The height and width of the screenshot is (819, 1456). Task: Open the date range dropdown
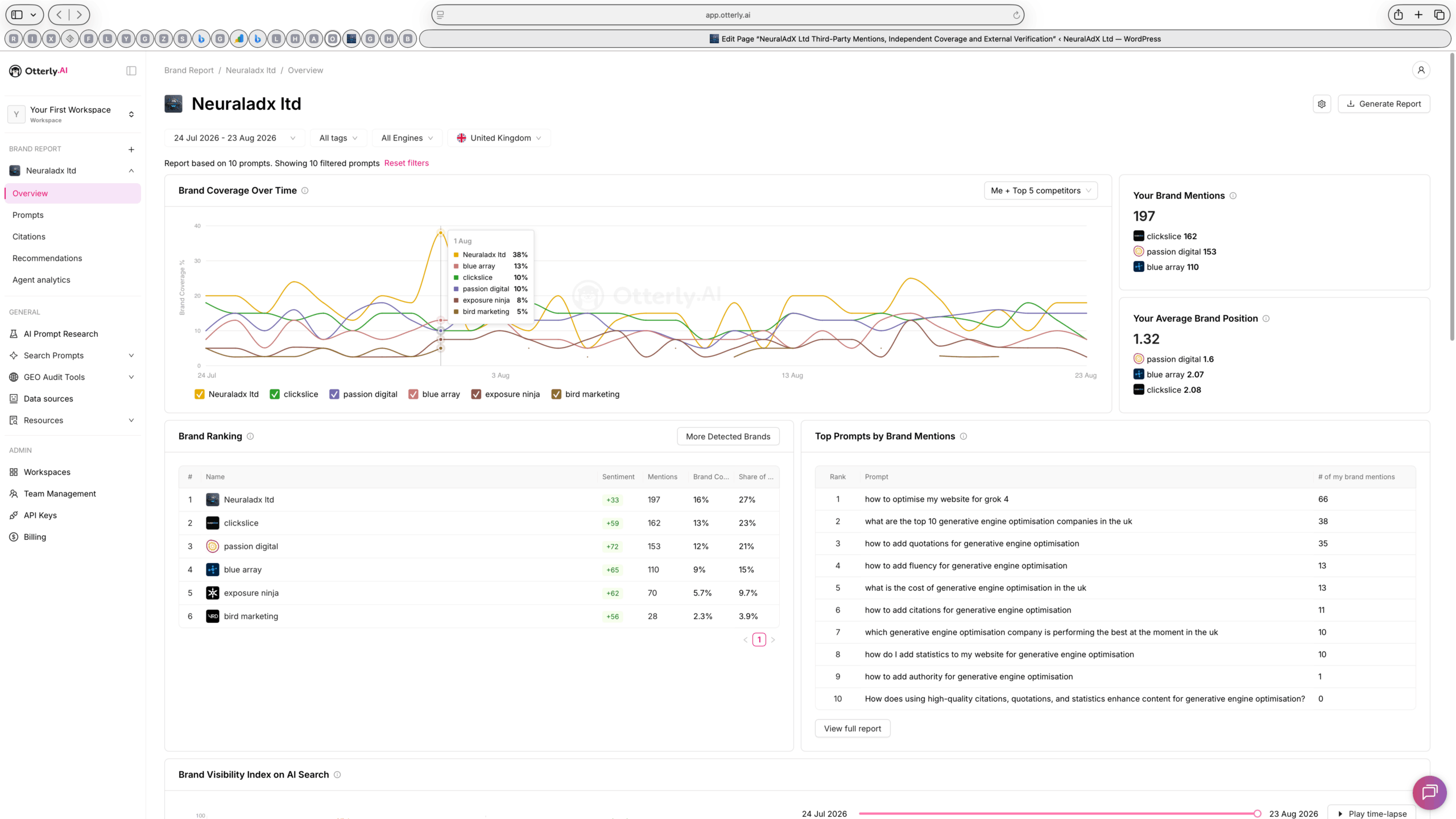click(234, 138)
